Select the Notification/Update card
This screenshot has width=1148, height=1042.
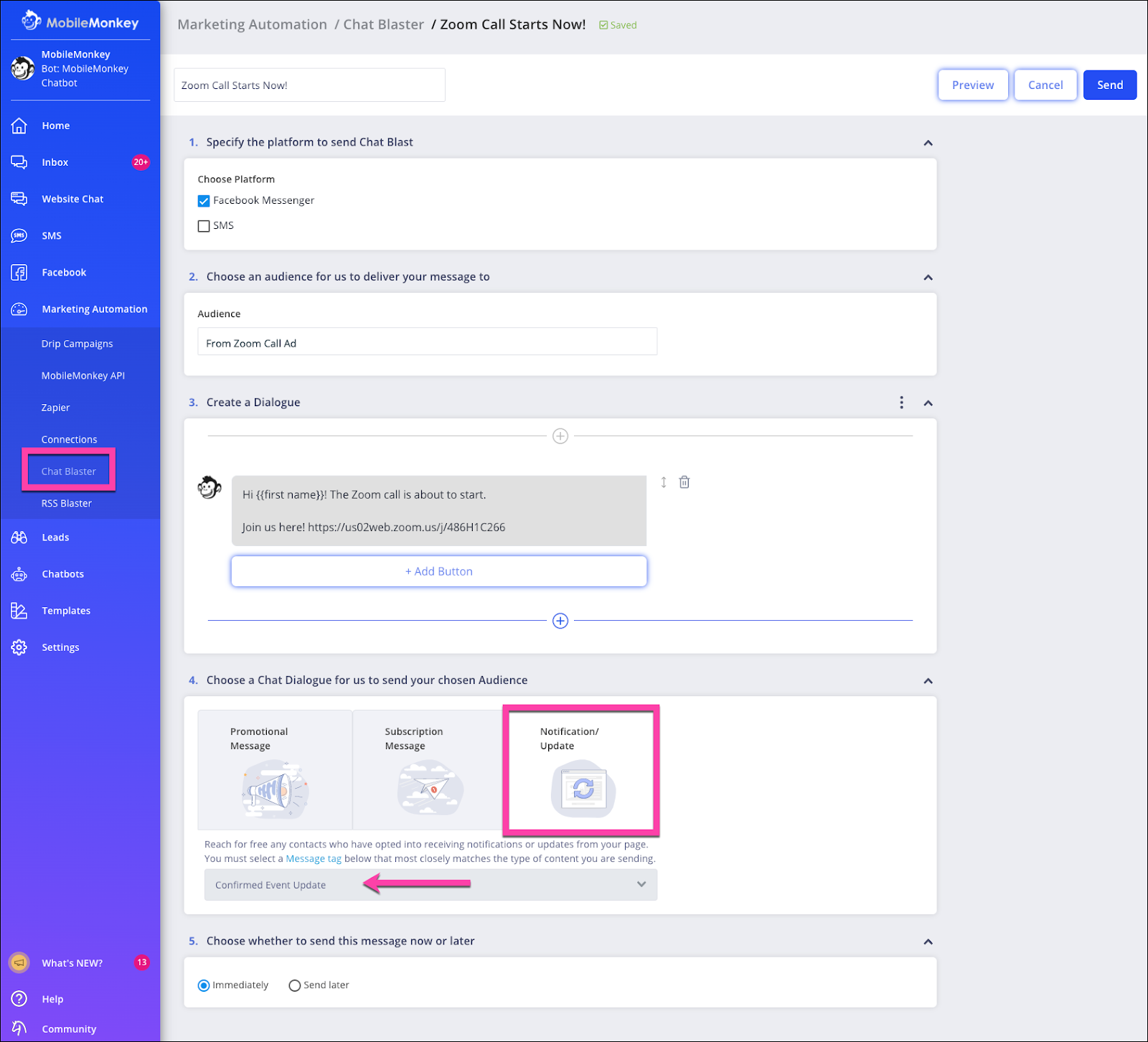[581, 771]
